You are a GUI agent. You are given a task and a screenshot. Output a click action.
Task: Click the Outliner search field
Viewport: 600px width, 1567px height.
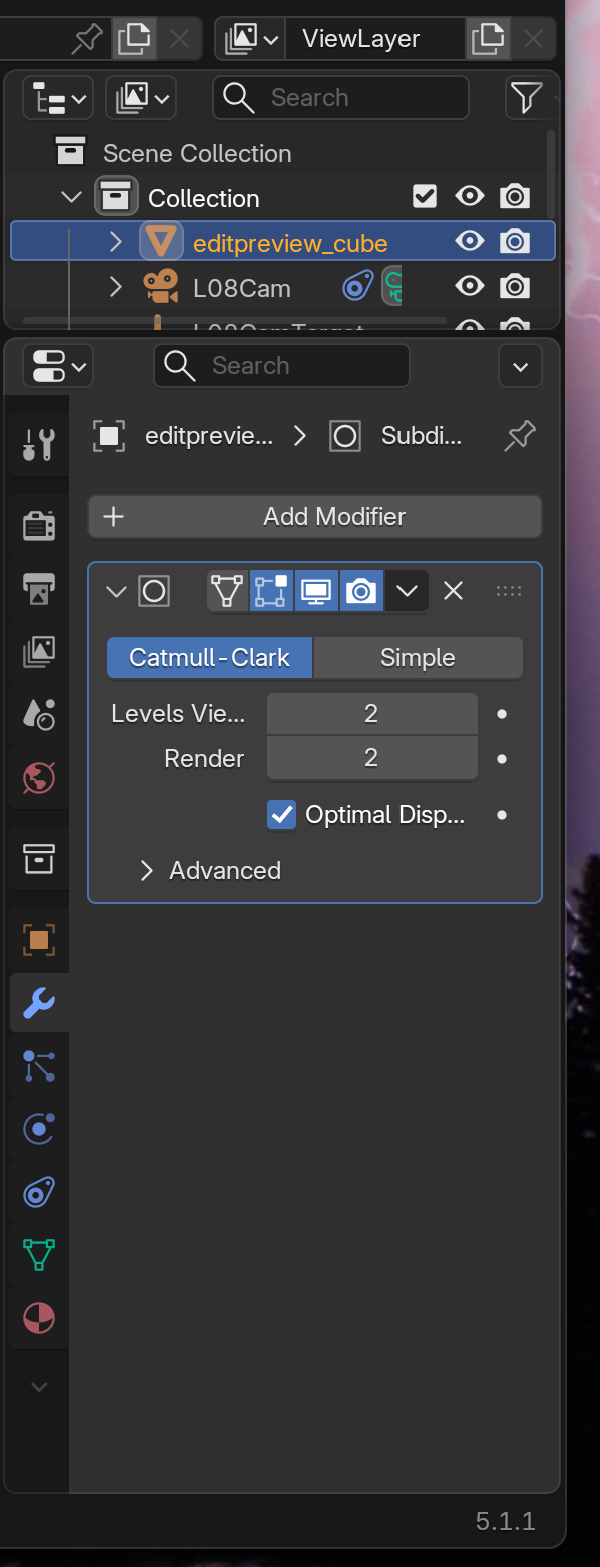(x=341, y=98)
